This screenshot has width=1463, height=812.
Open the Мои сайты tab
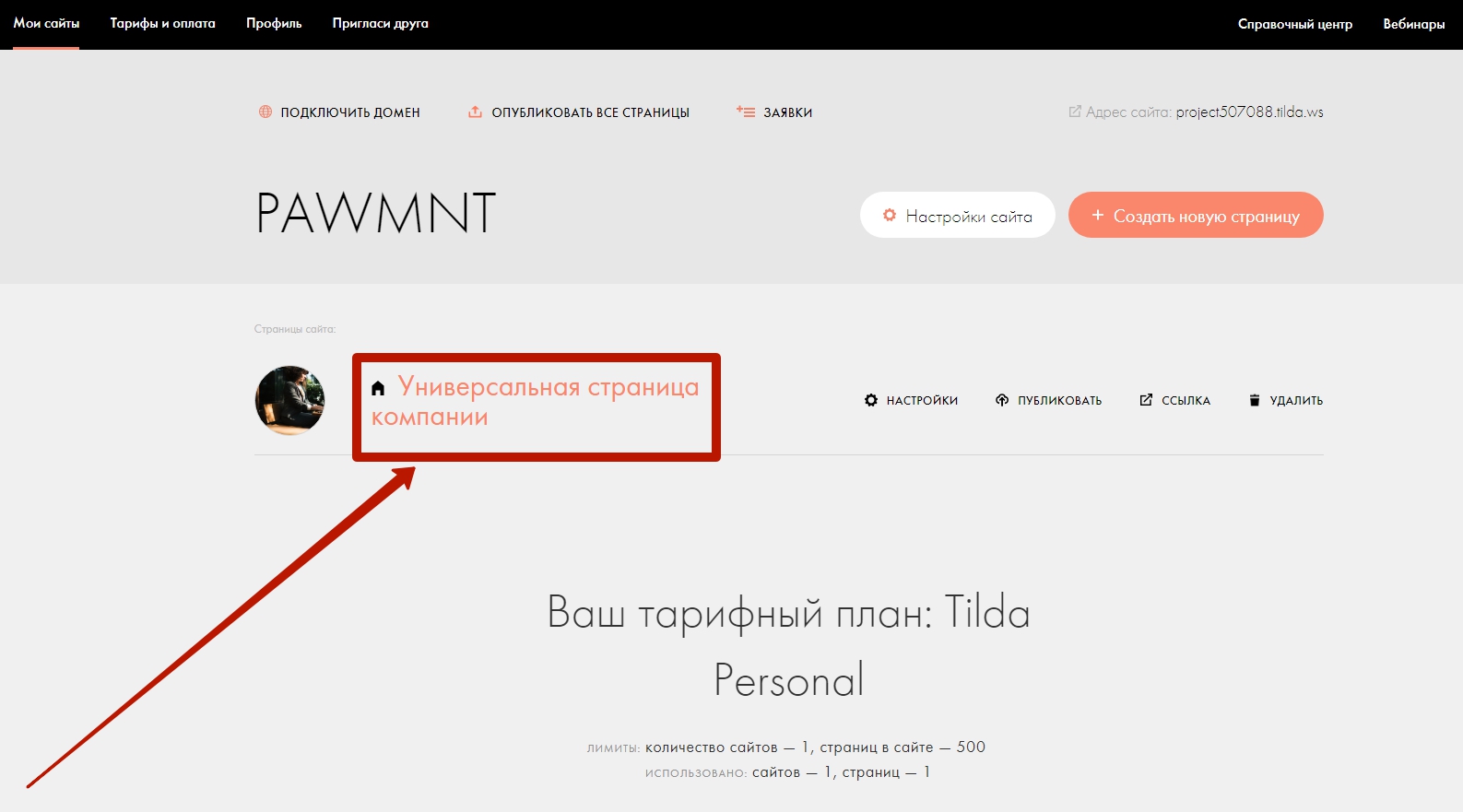coord(46,23)
